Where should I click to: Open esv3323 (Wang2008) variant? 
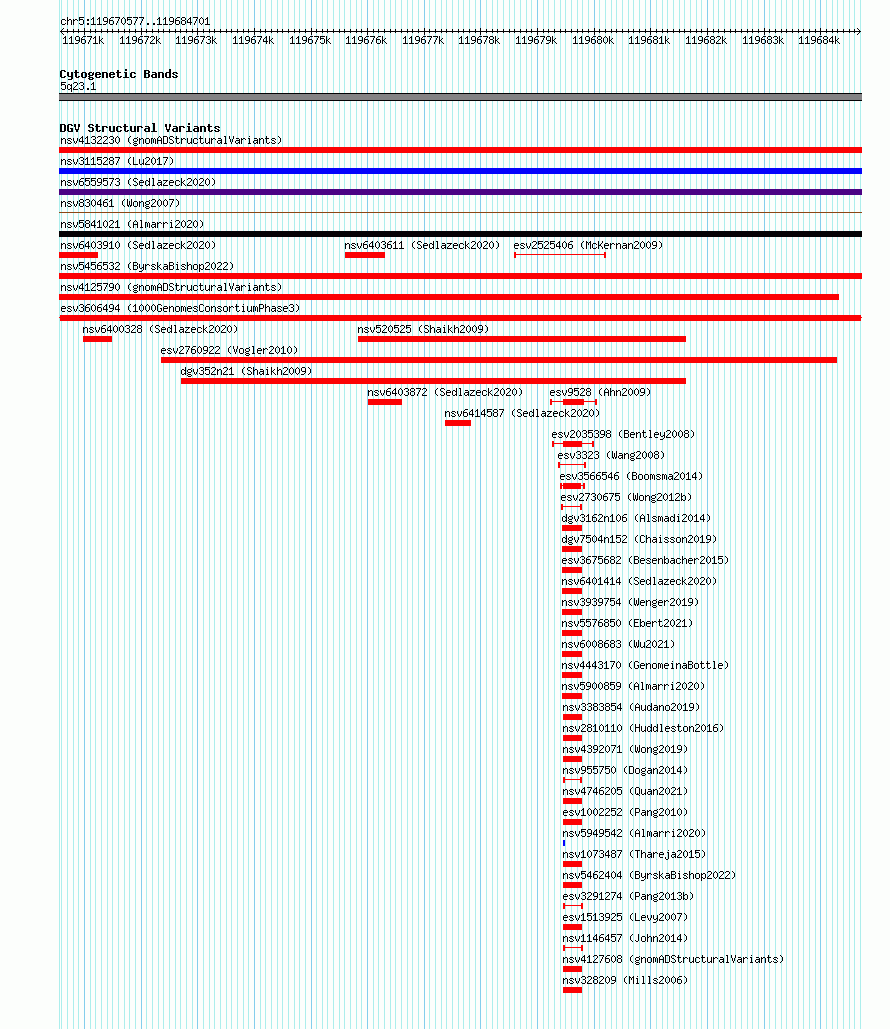[611, 455]
